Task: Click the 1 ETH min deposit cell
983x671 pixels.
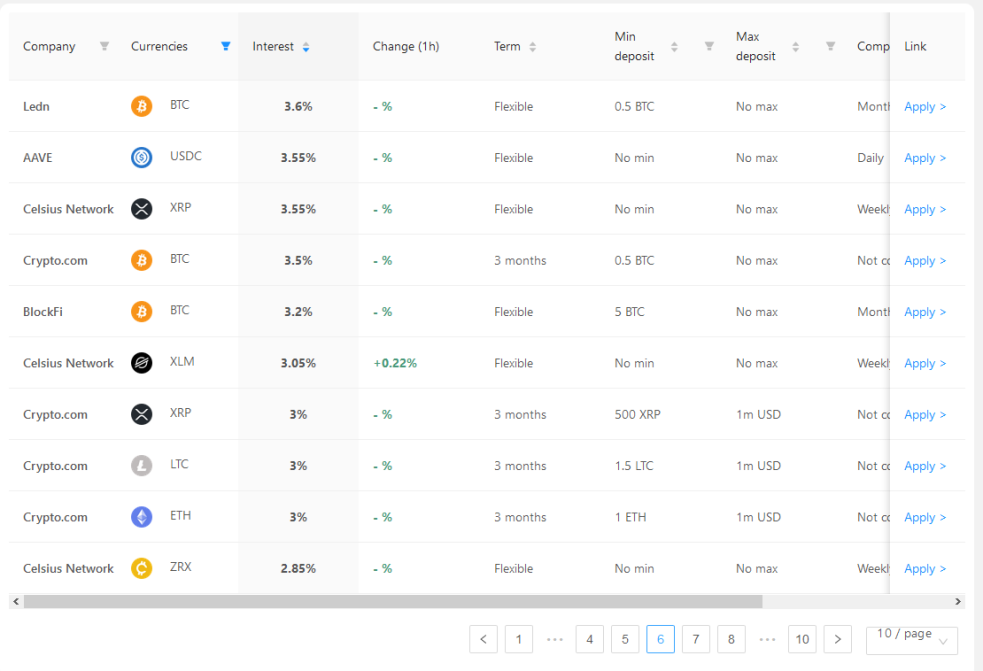Action: (630, 517)
